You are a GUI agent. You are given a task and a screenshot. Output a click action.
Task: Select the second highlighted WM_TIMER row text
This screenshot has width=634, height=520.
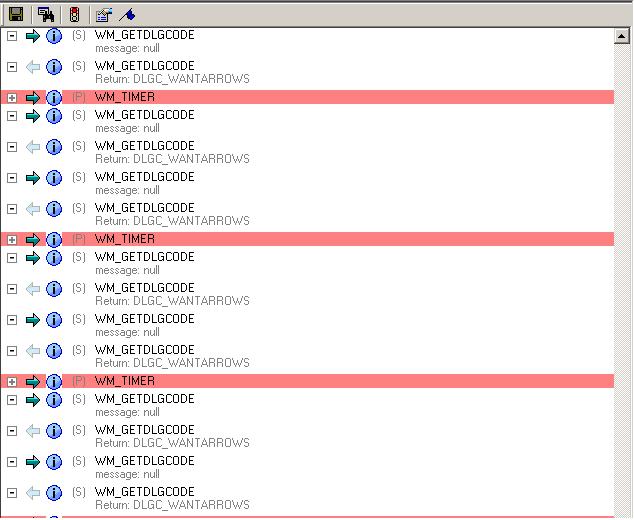tap(125, 239)
